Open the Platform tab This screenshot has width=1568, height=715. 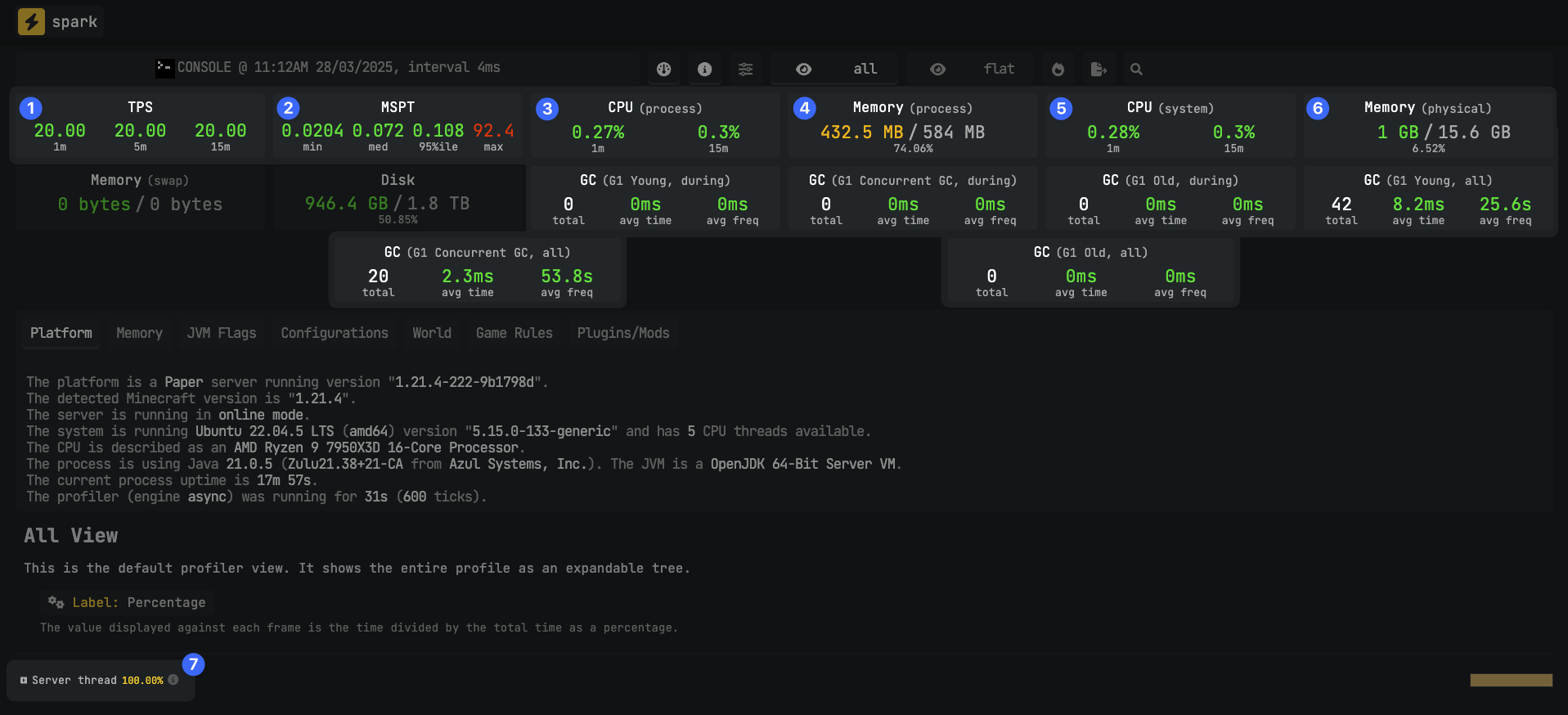[61, 333]
